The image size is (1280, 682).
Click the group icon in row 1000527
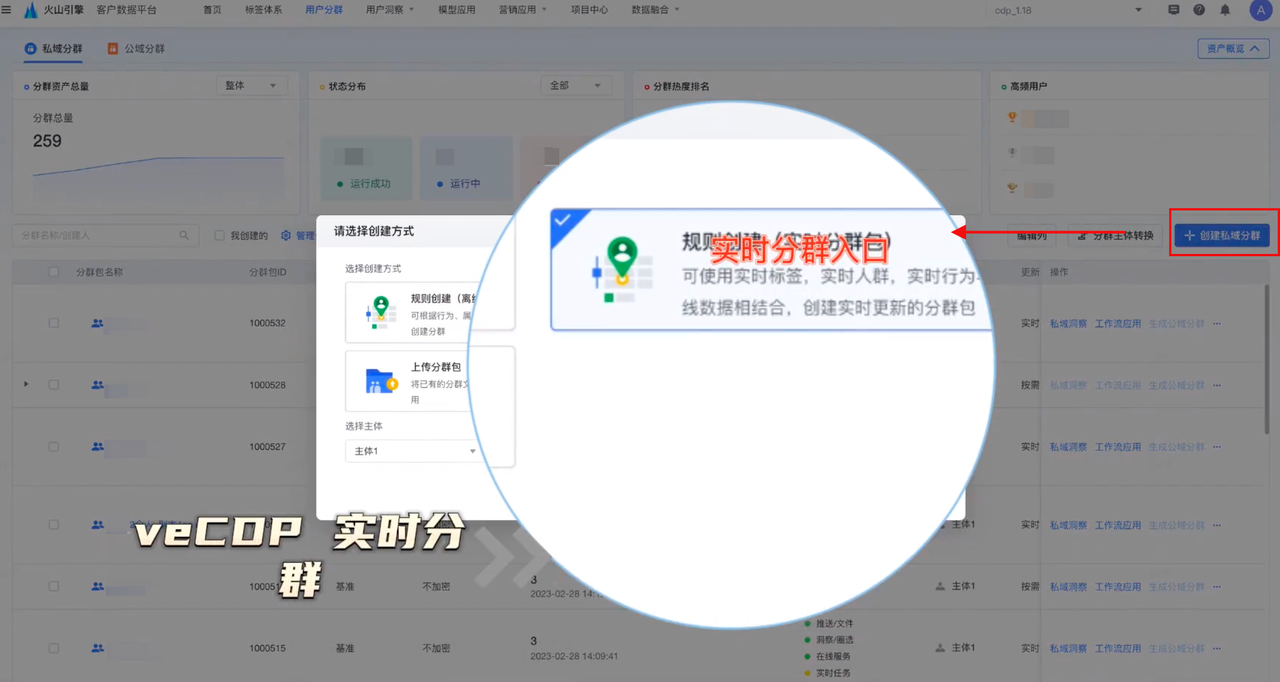(97, 447)
